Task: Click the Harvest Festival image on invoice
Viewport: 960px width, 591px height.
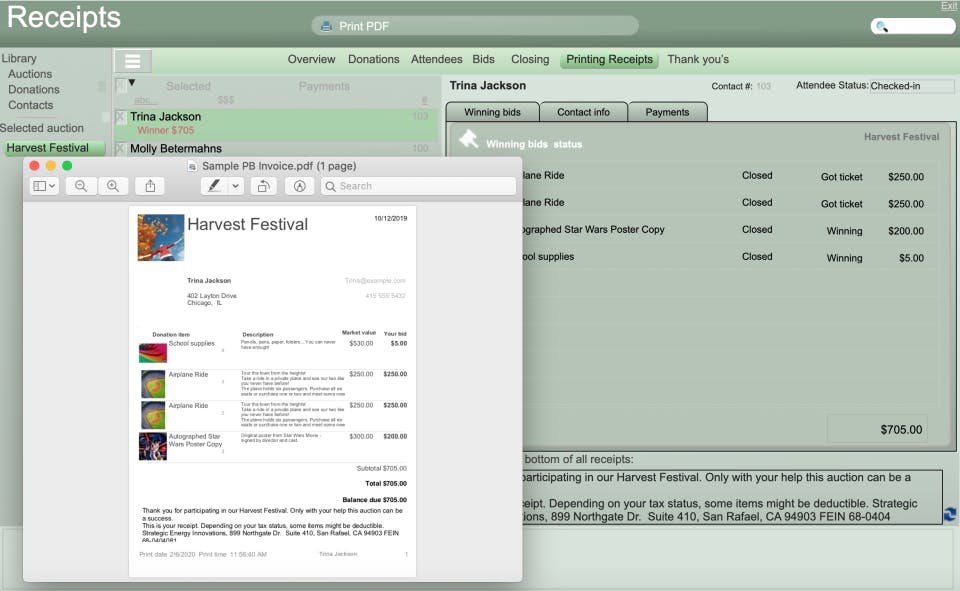Action: pyautogui.click(x=160, y=237)
